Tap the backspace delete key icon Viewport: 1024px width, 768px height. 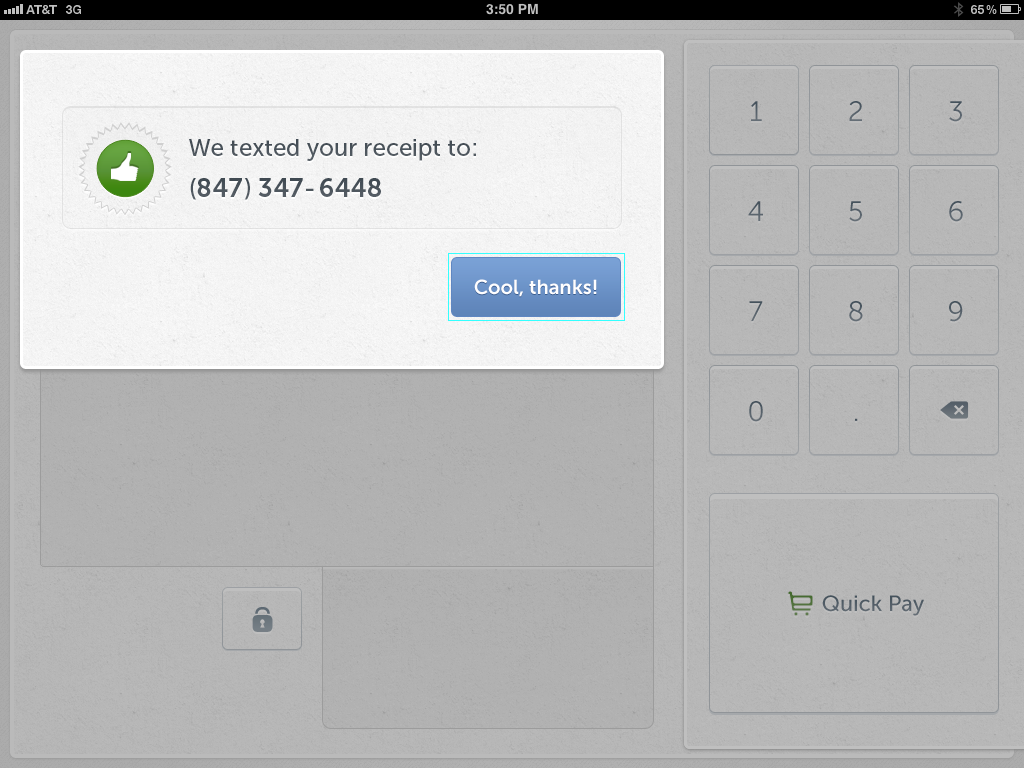pyautogui.click(x=954, y=410)
